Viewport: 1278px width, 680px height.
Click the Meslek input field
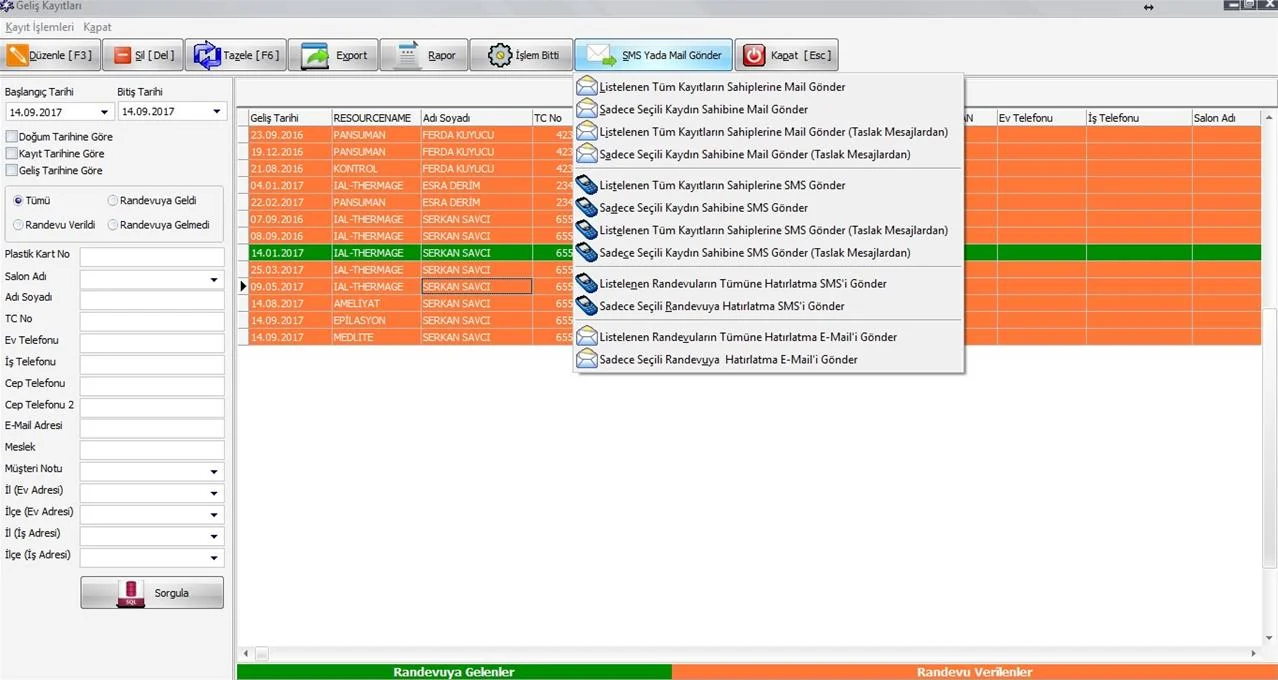152,450
